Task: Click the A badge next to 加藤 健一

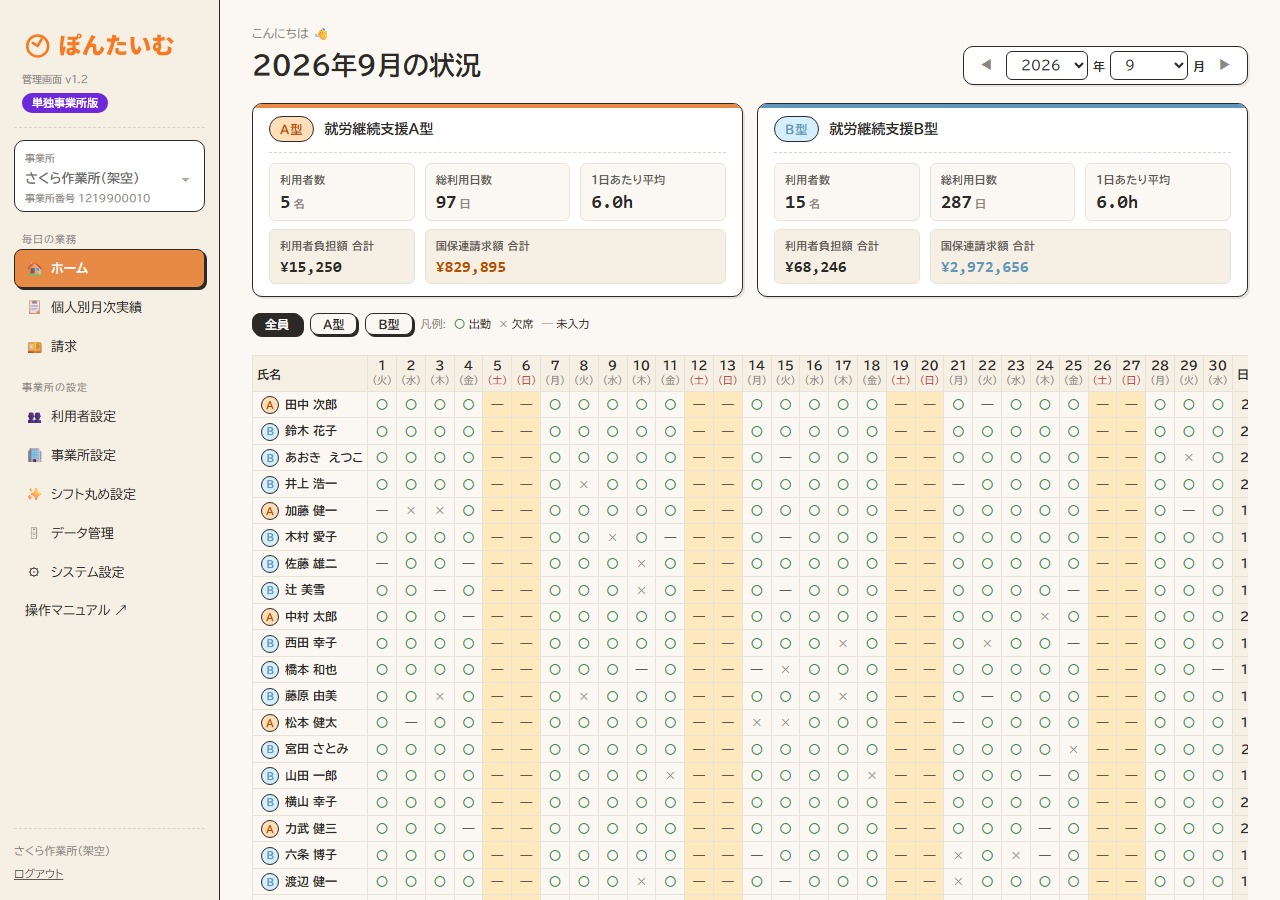Action: (269, 511)
